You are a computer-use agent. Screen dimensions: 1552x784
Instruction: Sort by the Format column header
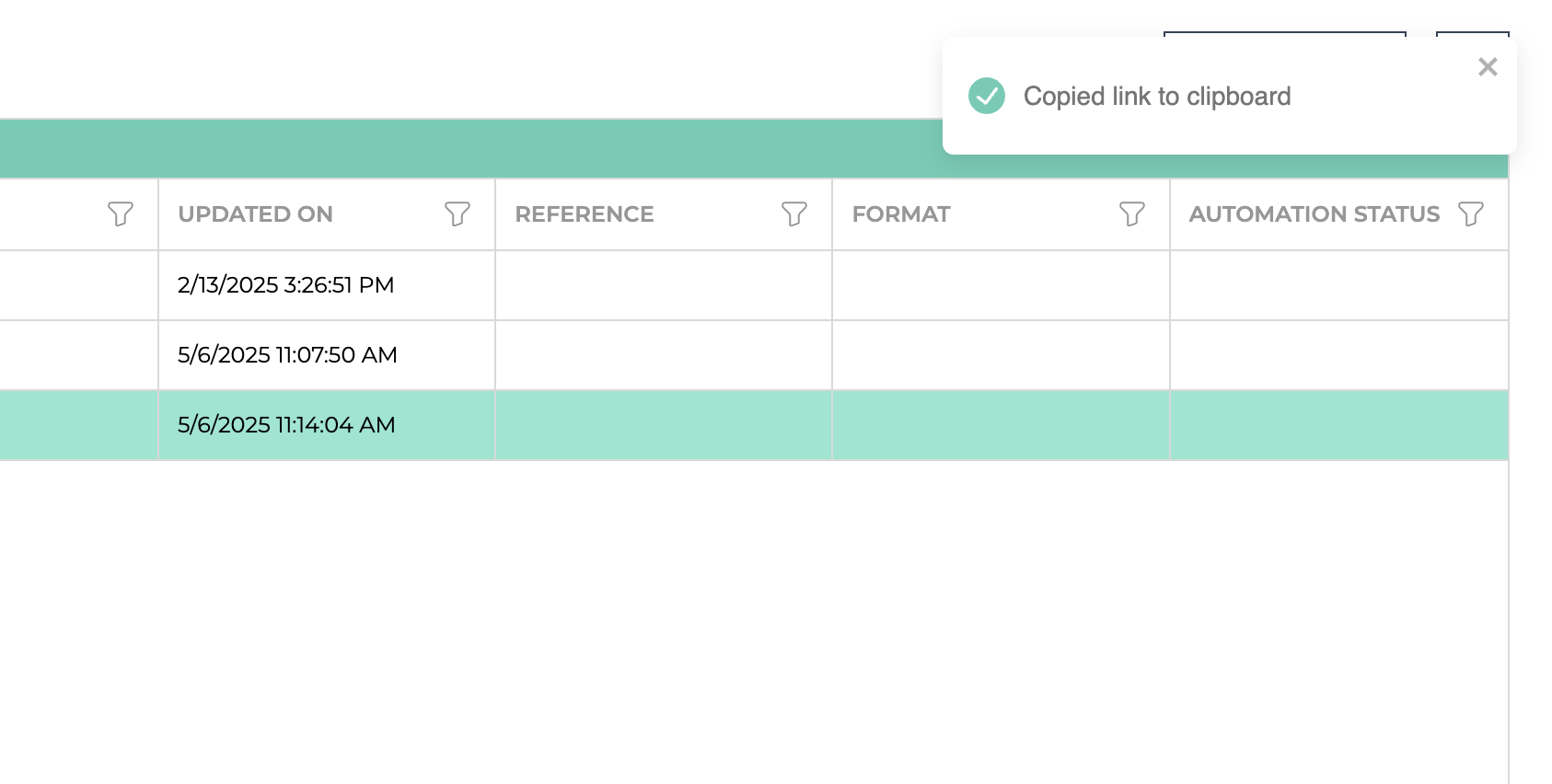point(901,214)
